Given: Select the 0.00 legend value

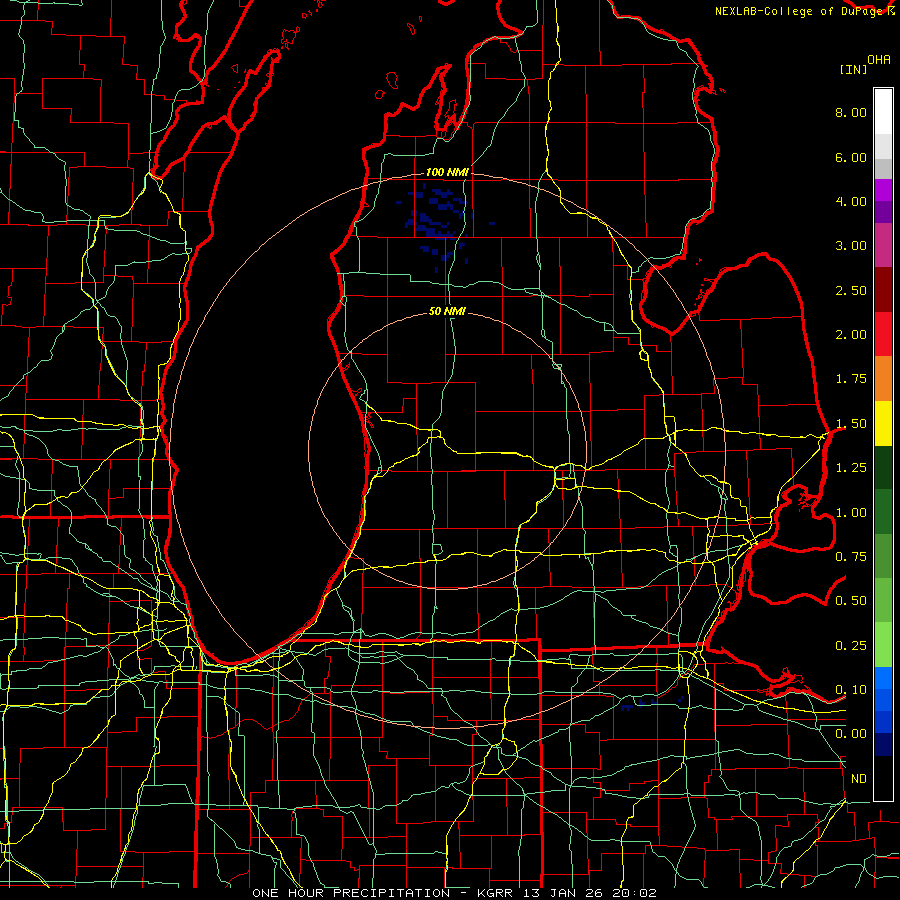Looking at the screenshot, I should (x=851, y=734).
